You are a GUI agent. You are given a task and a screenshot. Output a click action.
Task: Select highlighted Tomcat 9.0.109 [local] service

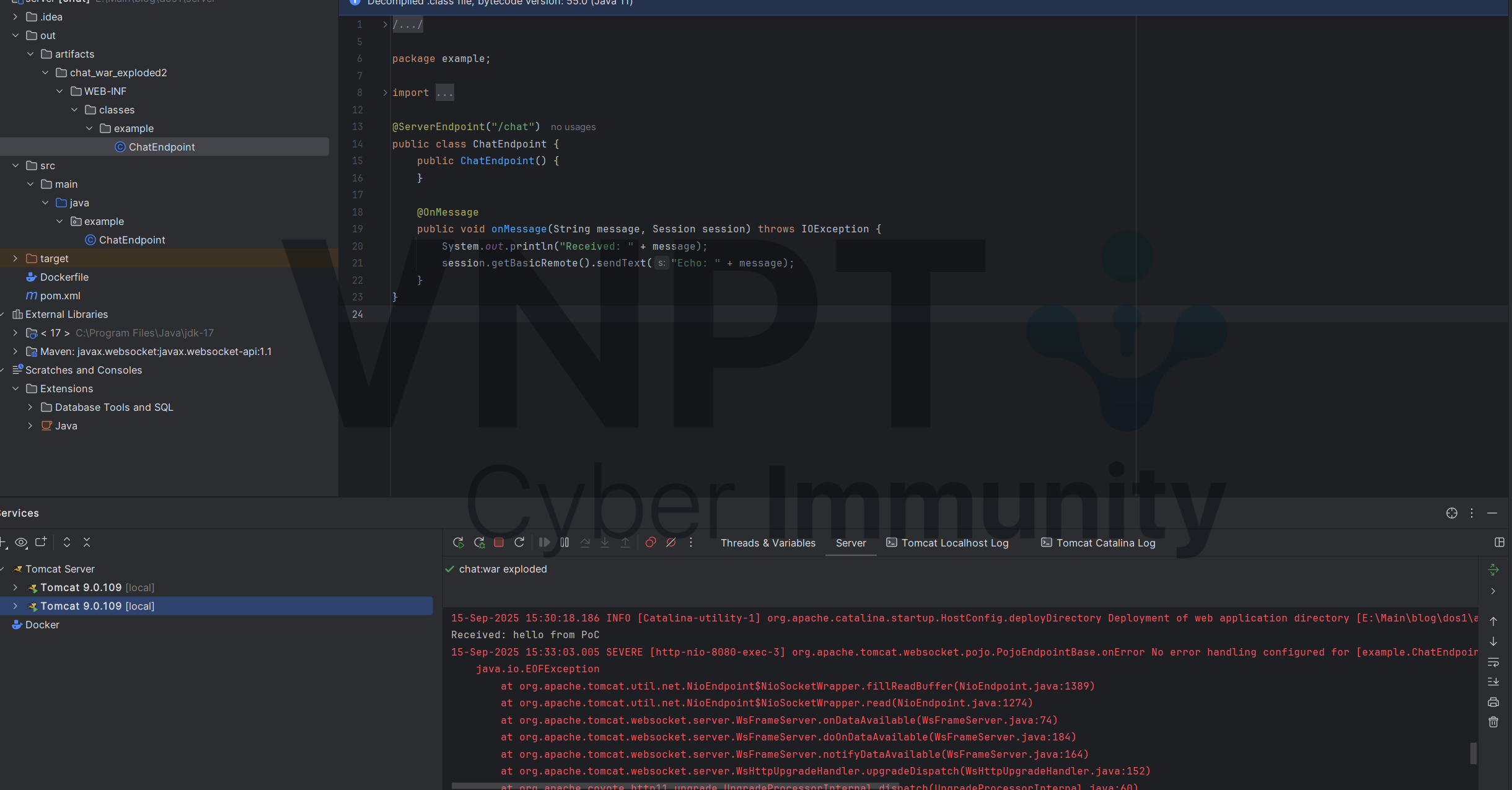pyautogui.click(x=216, y=606)
